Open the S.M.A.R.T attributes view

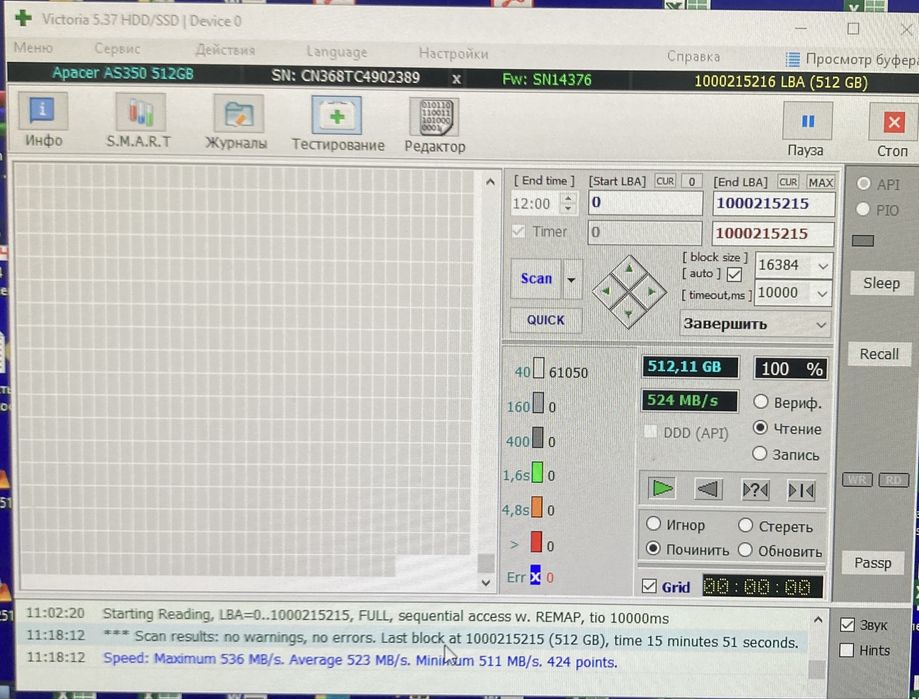pos(139,121)
